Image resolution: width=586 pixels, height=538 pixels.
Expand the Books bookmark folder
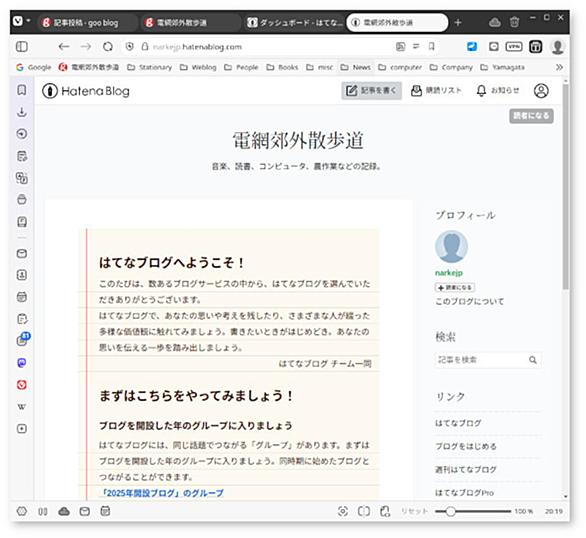point(283,67)
